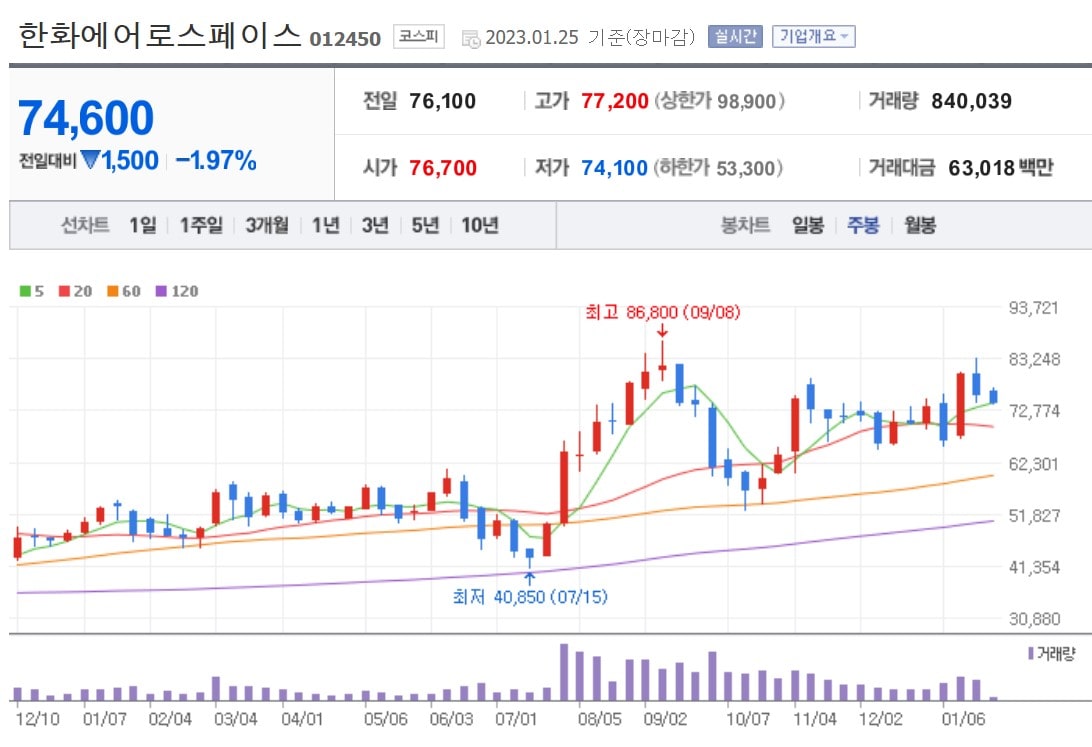Select the 10년 line chart tab
1092x747 pixels.
tap(480, 225)
